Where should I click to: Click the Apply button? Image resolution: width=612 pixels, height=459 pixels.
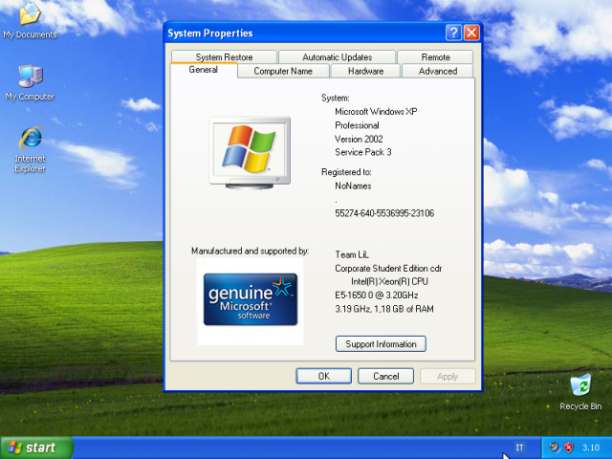click(448, 376)
